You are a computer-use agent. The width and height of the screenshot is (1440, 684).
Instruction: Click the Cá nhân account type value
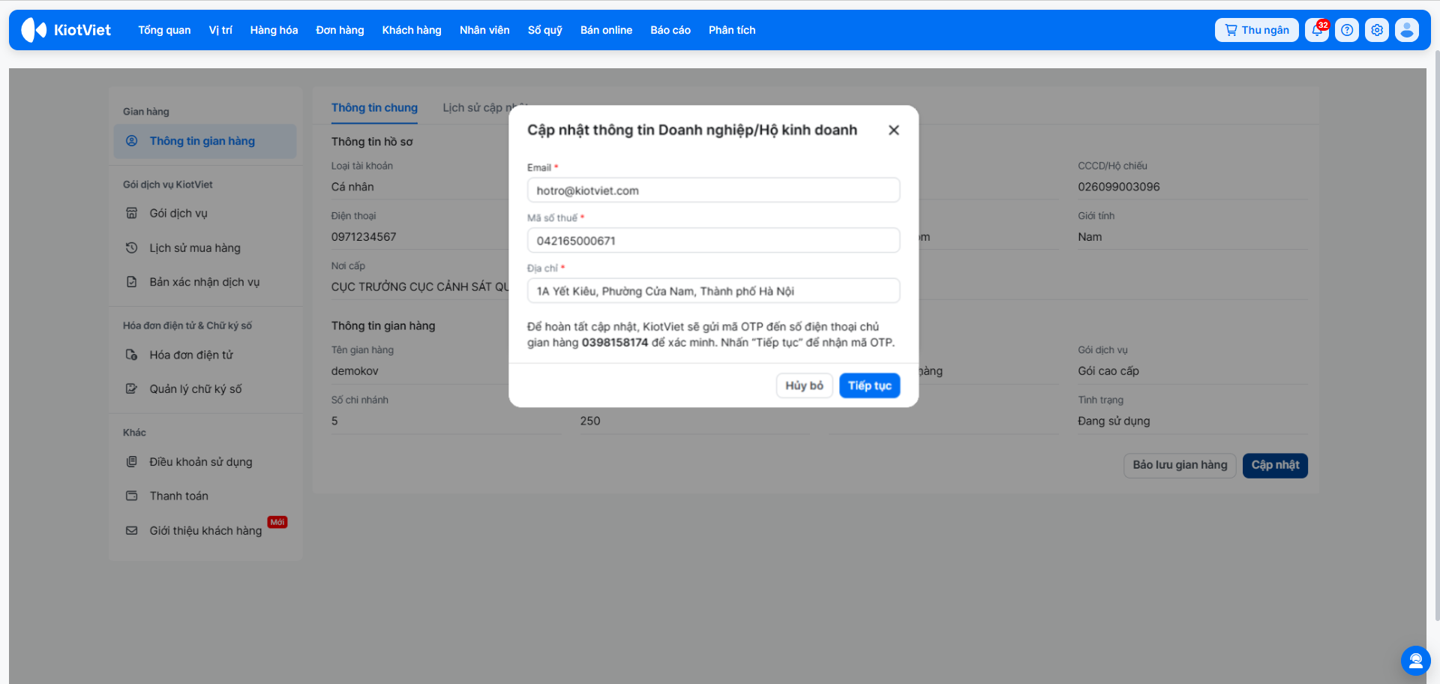coord(353,187)
